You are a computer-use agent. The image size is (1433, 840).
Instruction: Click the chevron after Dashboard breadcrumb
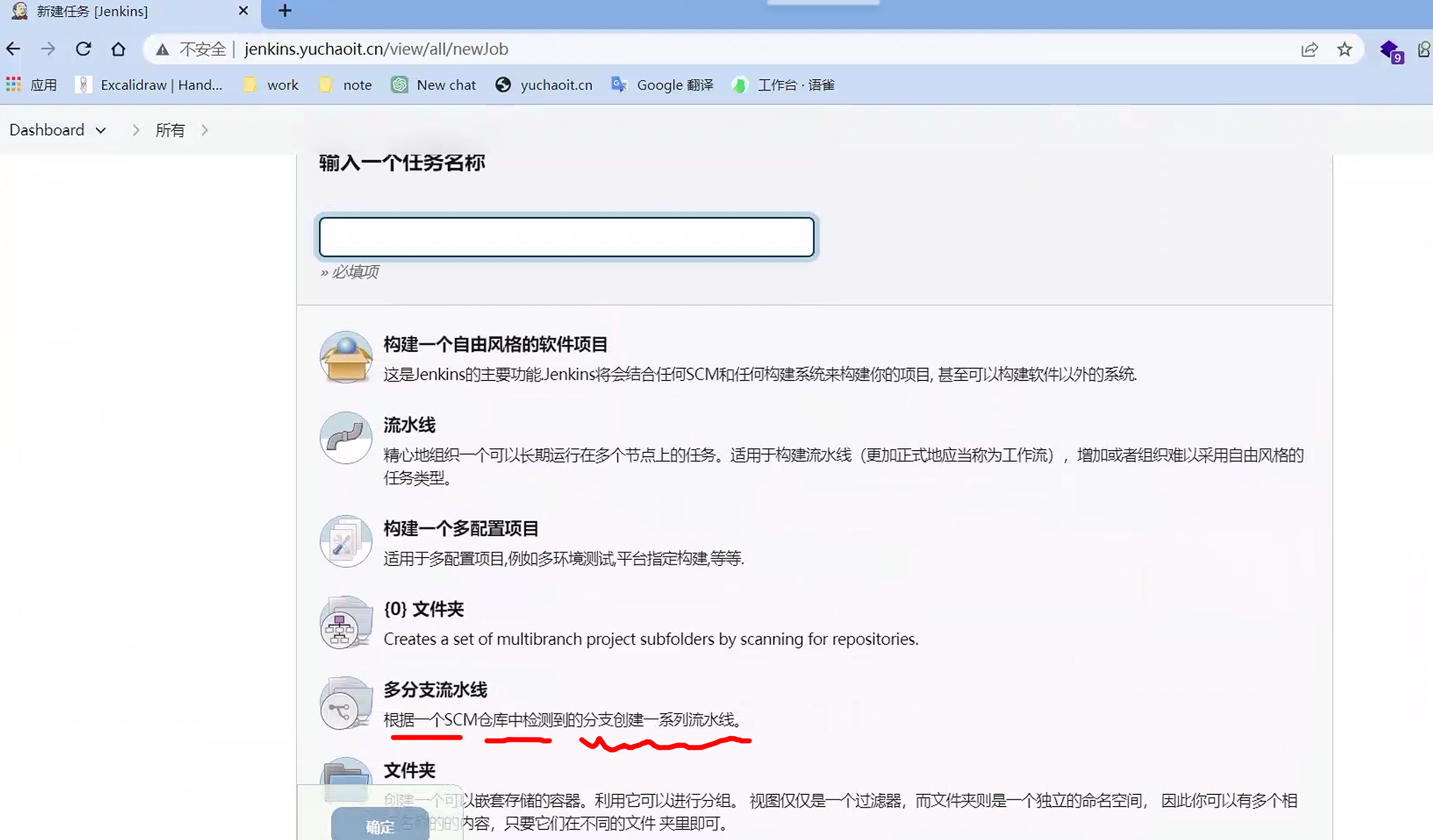click(135, 130)
